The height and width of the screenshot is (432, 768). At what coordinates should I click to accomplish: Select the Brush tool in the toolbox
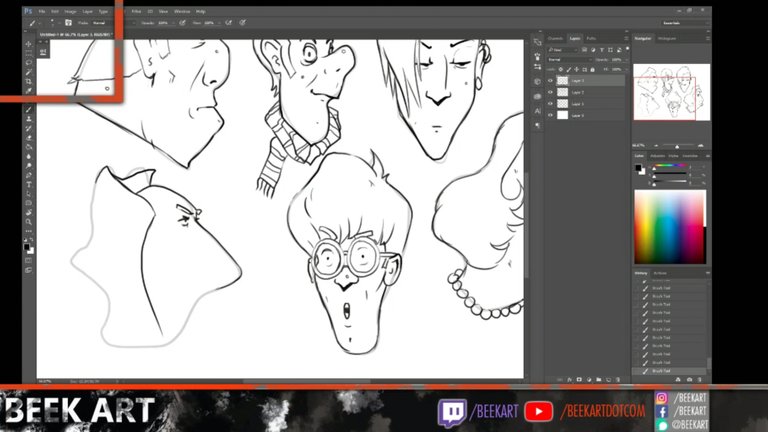point(29,109)
